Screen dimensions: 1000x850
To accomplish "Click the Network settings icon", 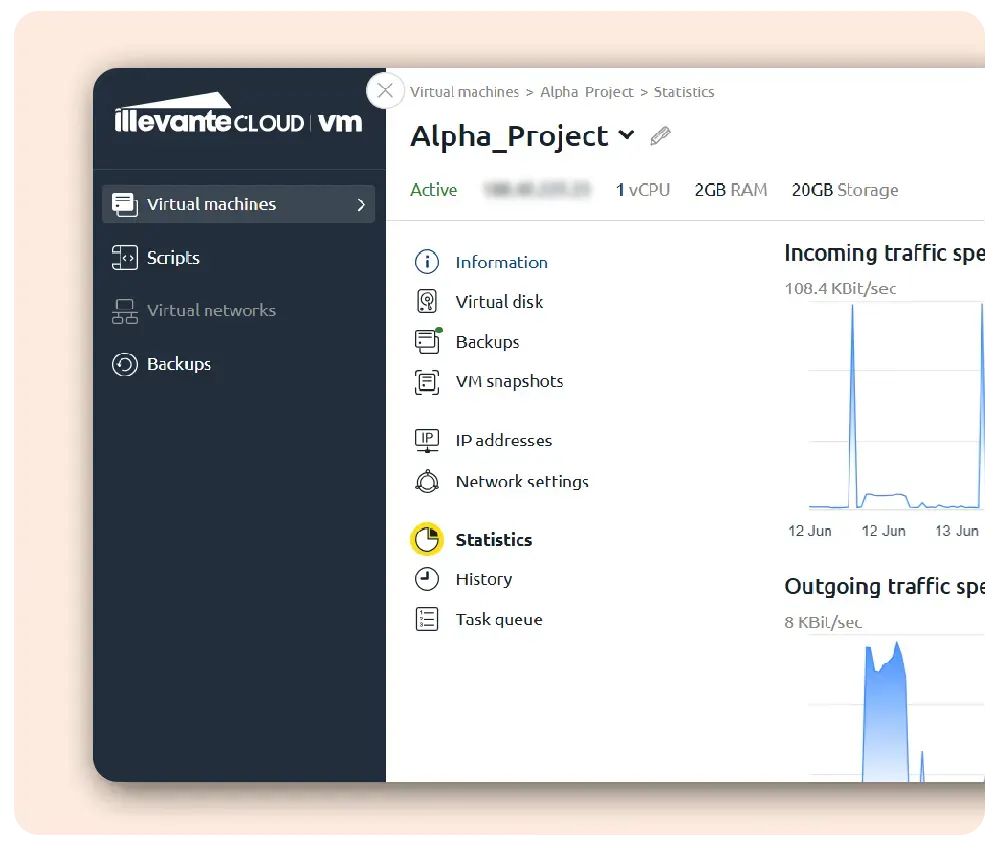I will pos(427,481).
